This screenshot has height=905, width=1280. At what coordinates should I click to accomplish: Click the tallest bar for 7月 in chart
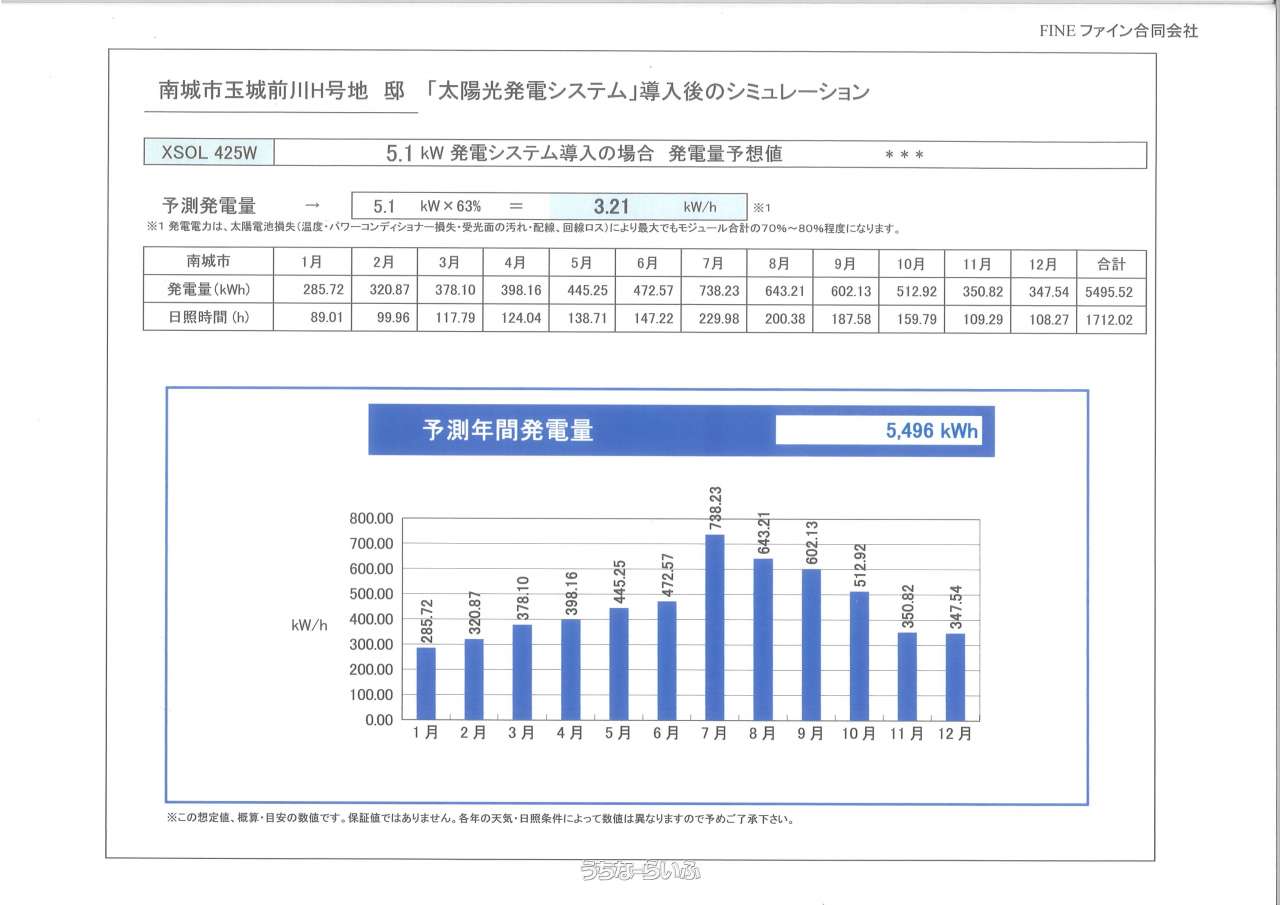(x=714, y=627)
